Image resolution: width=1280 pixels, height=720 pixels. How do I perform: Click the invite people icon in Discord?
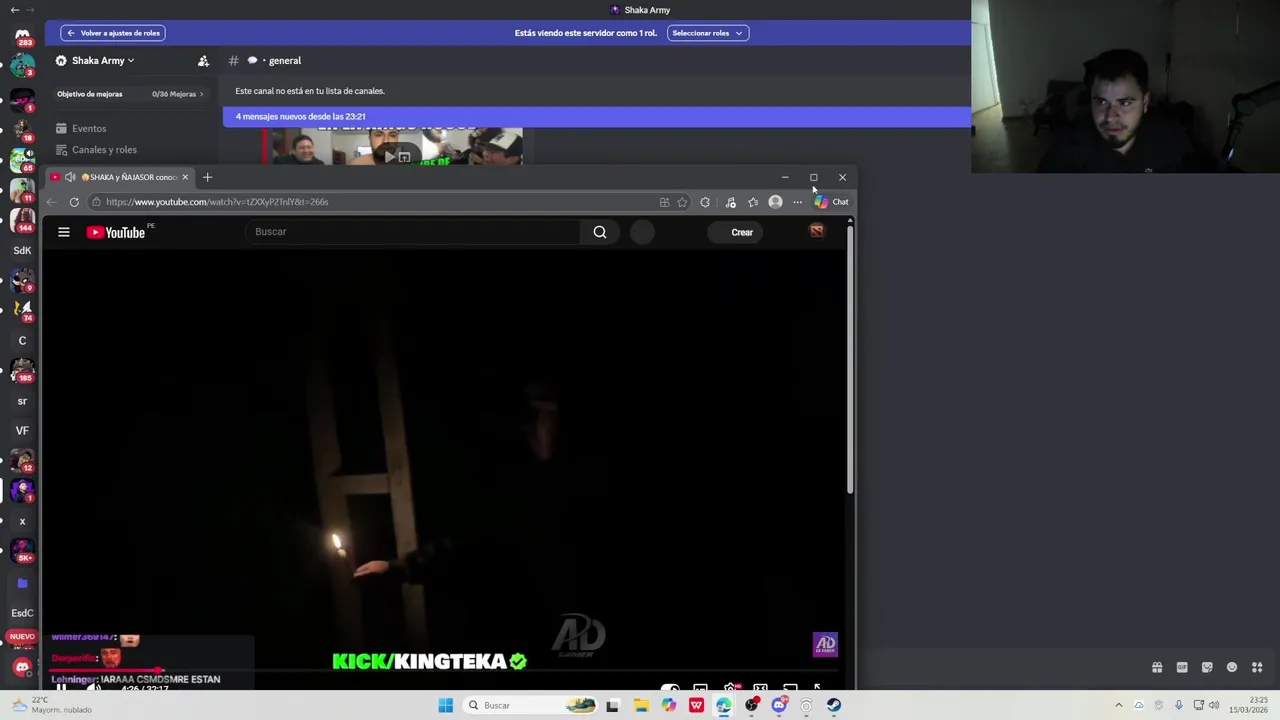click(203, 61)
